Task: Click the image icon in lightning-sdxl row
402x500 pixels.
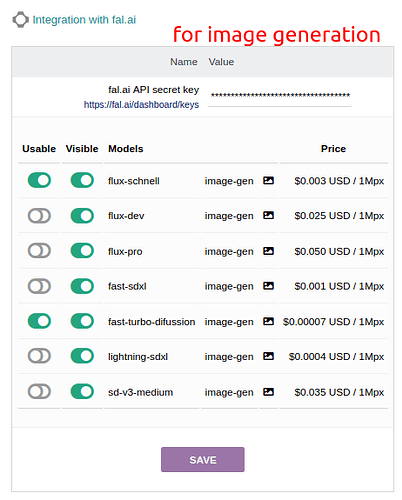Action: tap(268, 356)
